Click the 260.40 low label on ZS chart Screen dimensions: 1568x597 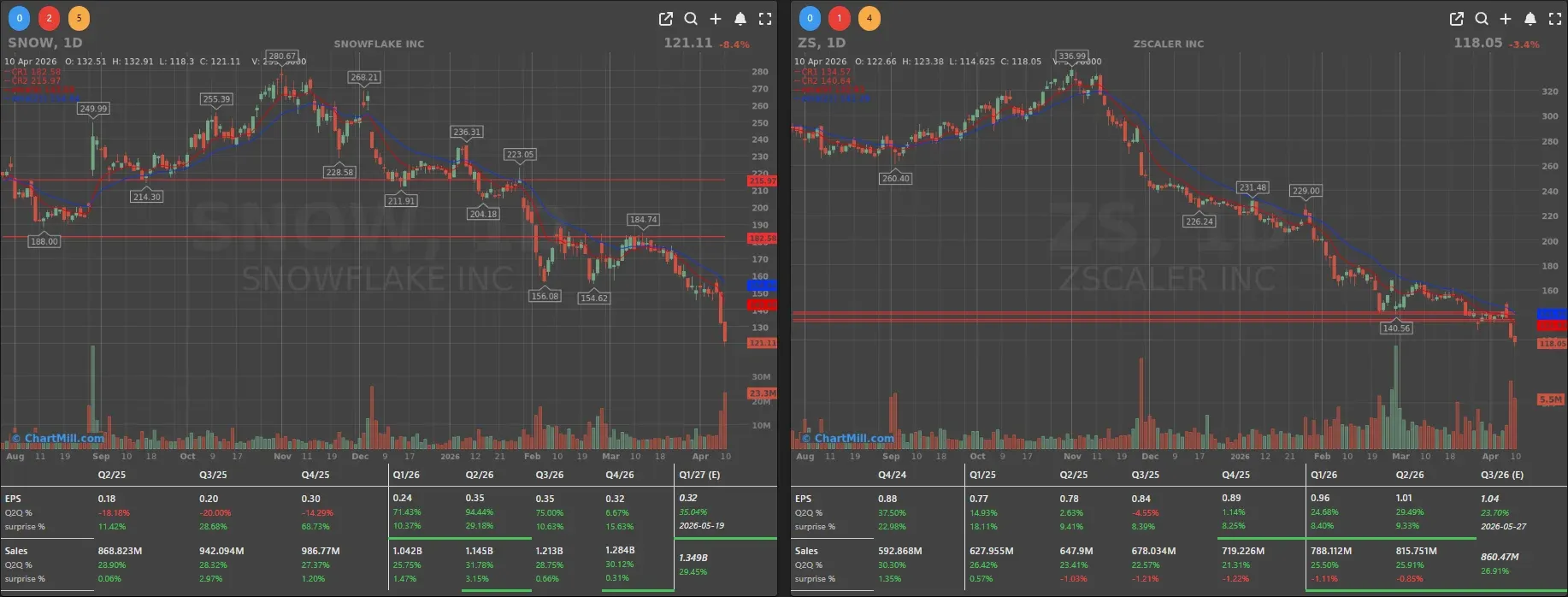click(895, 179)
